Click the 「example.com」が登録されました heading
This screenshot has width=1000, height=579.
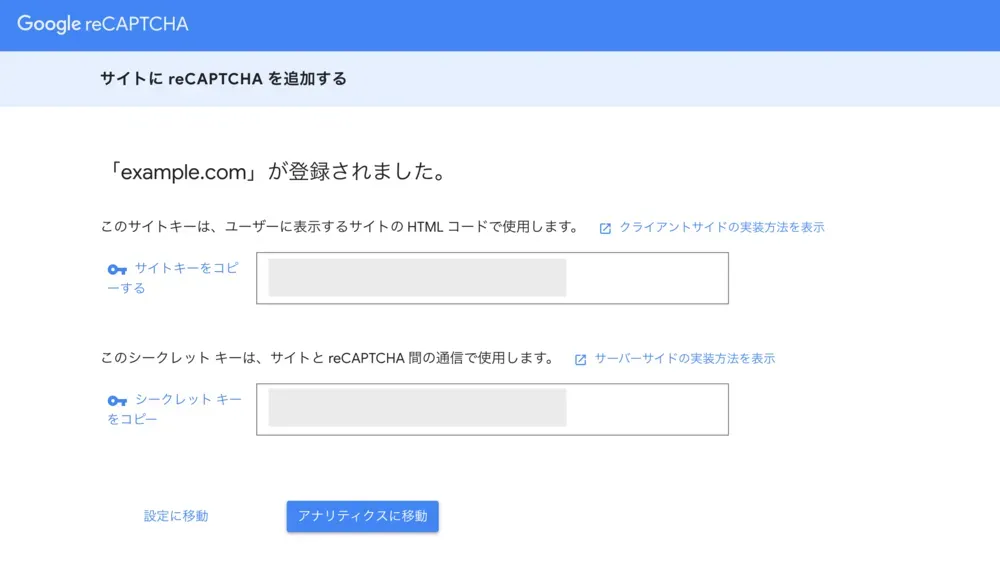278,172
